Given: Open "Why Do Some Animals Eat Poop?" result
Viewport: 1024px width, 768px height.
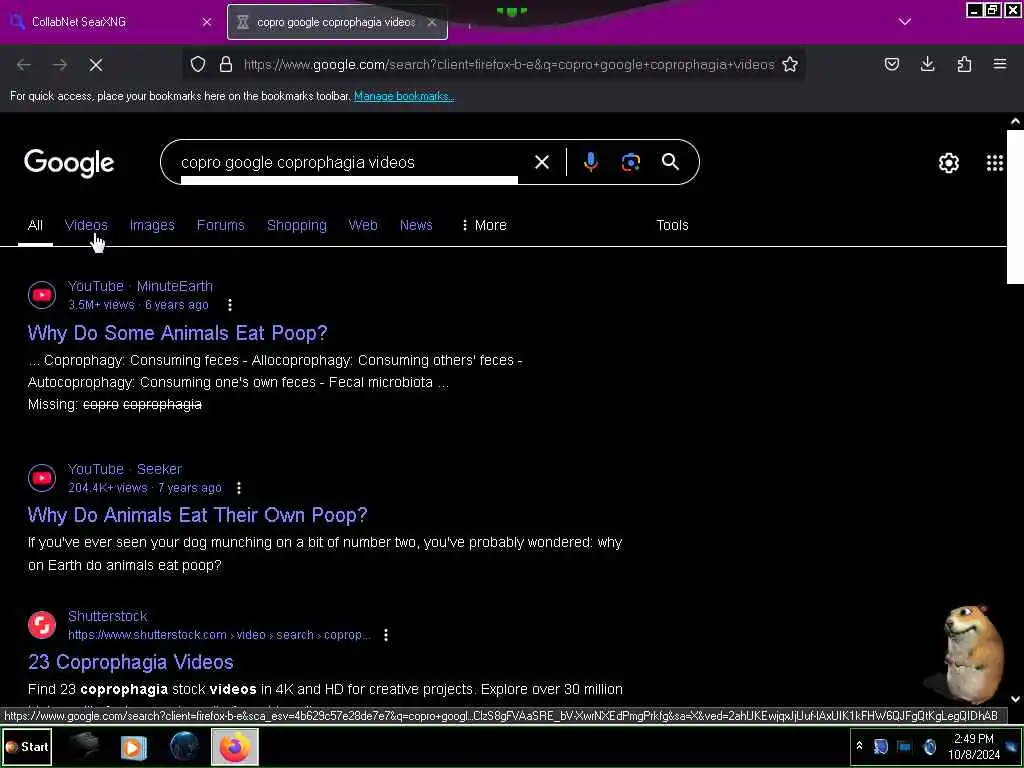Looking at the screenshot, I should tap(178, 333).
